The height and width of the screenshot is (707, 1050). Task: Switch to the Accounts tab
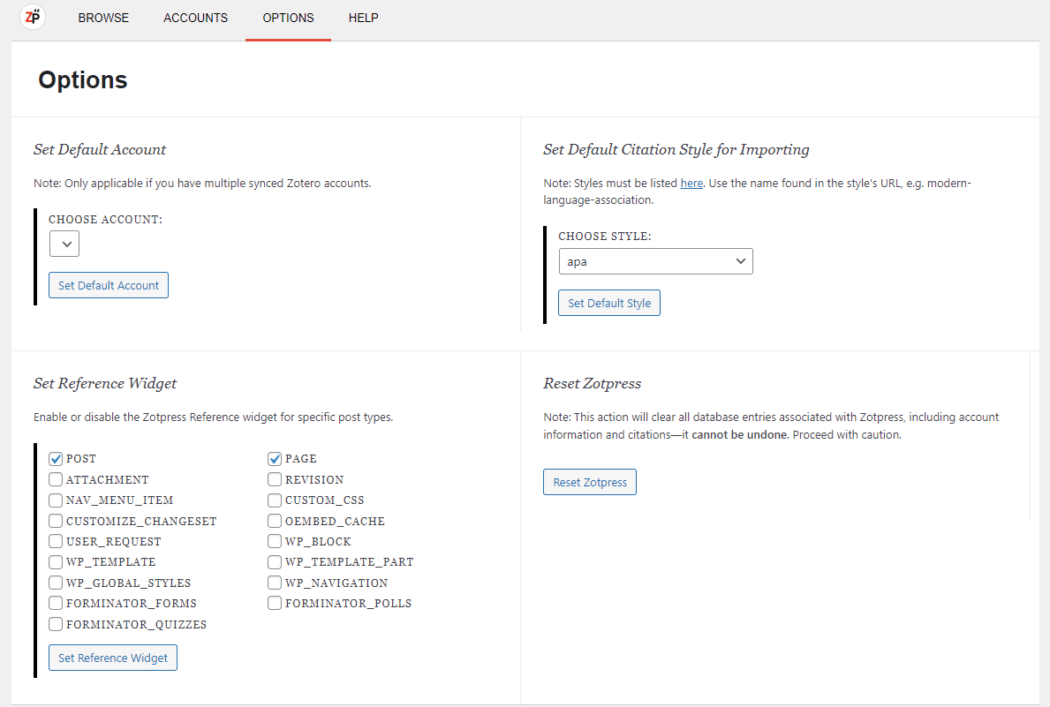click(195, 18)
